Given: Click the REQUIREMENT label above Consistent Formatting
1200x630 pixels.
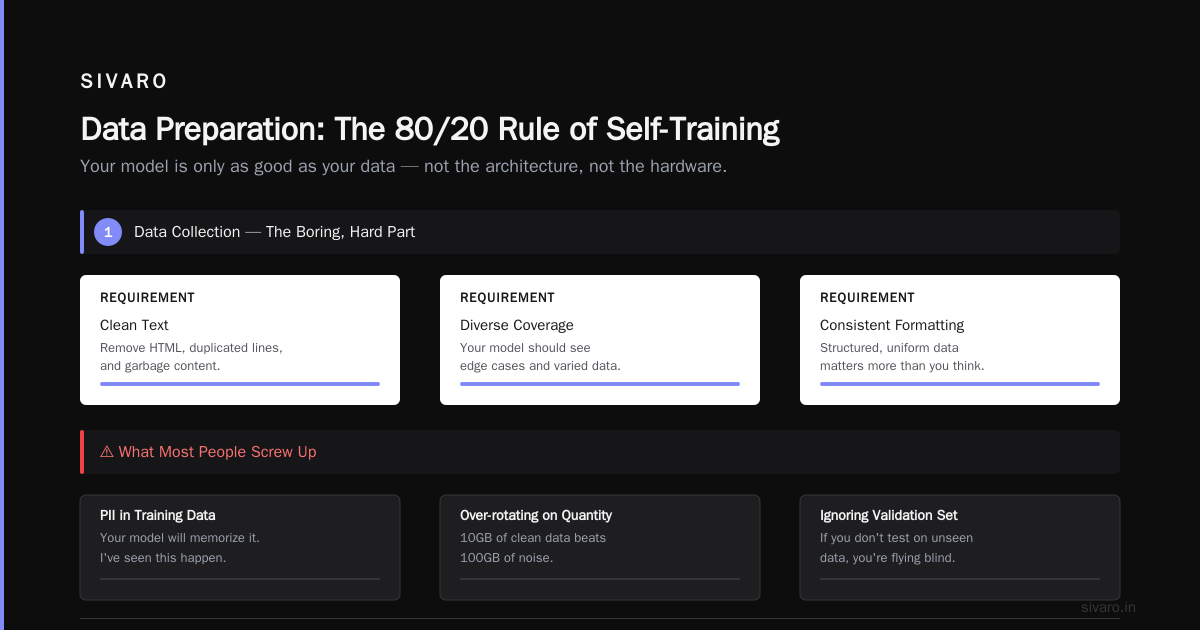Looking at the screenshot, I should [x=867, y=298].
